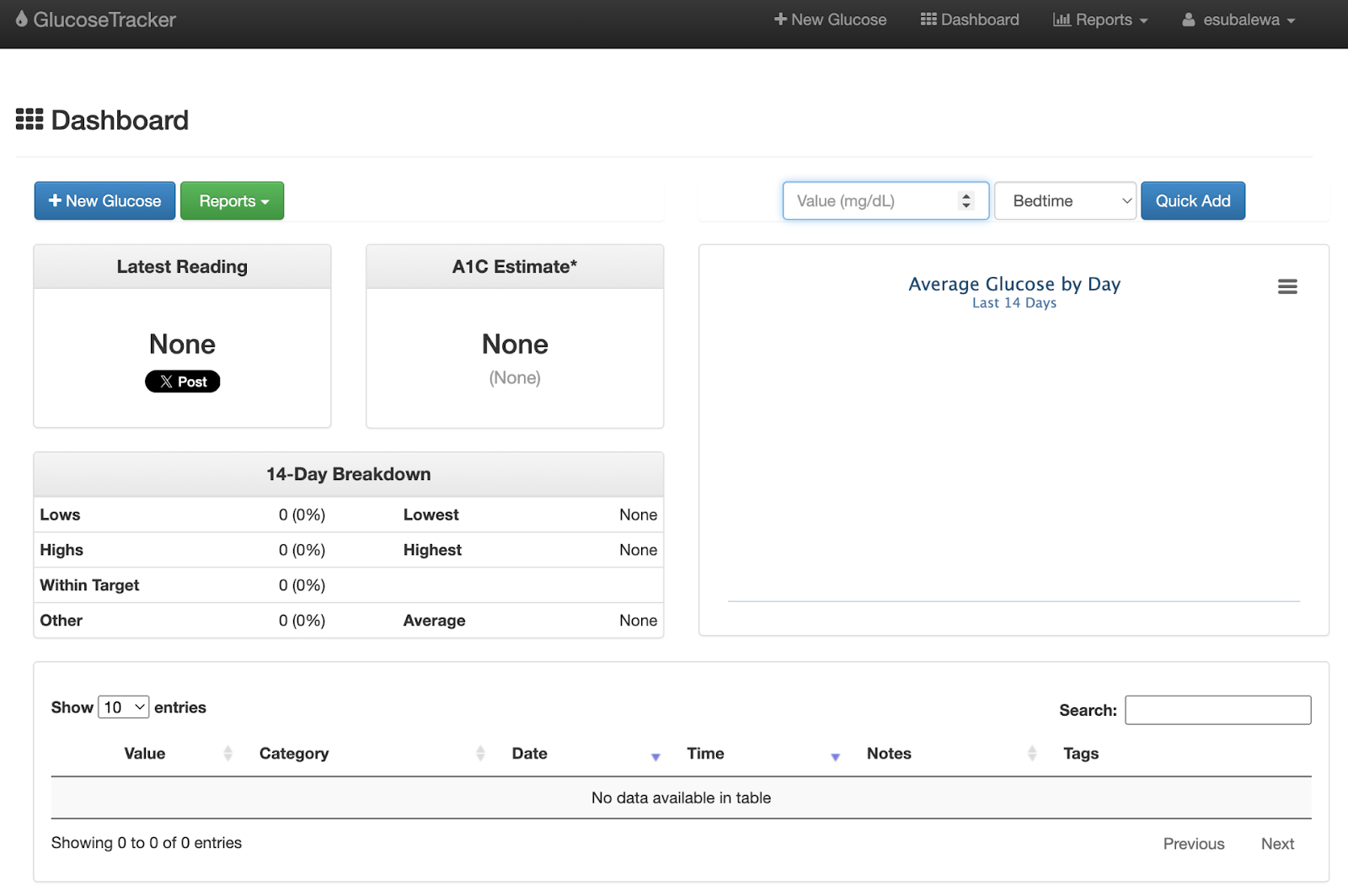Sort table by Notes column arrows

(x=1031, y=754)
